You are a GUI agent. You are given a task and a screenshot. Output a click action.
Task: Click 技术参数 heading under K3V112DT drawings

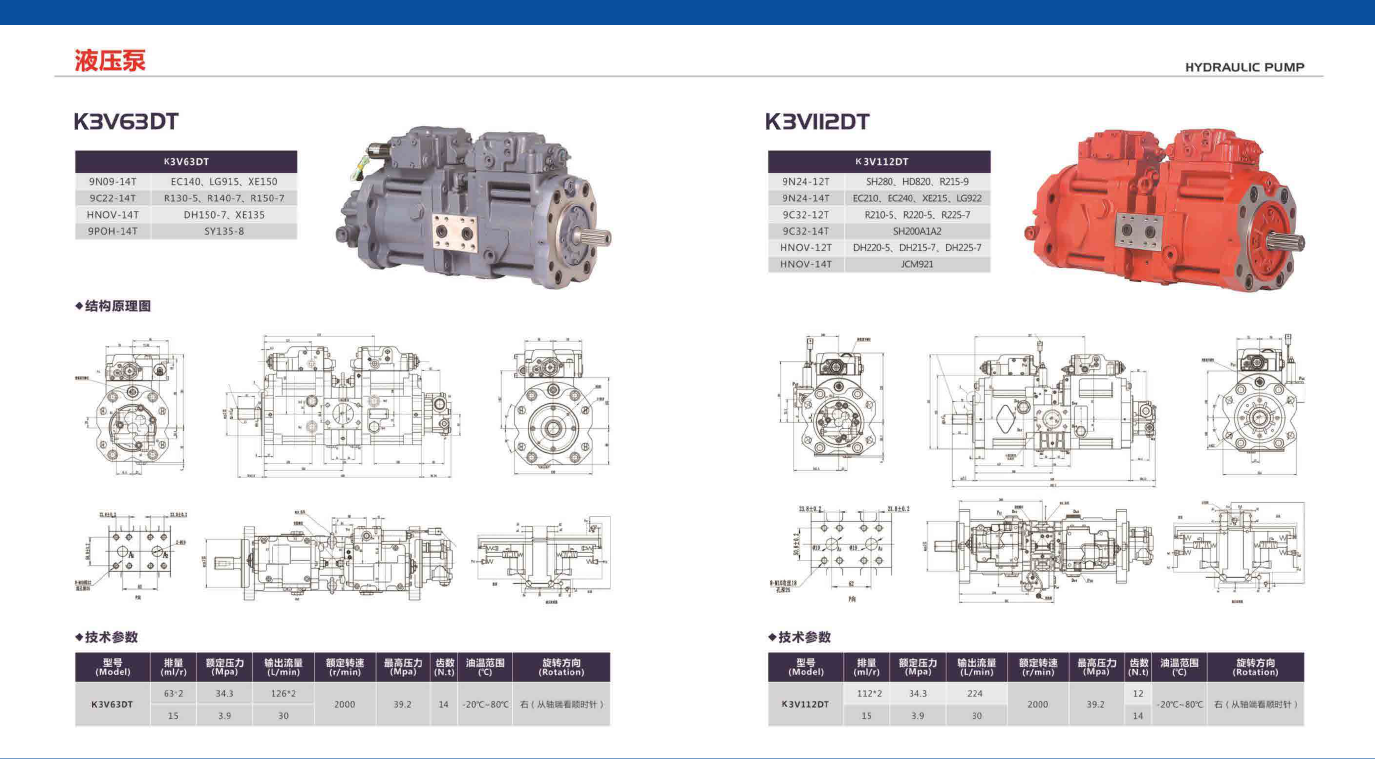click(x=799, y=637)
